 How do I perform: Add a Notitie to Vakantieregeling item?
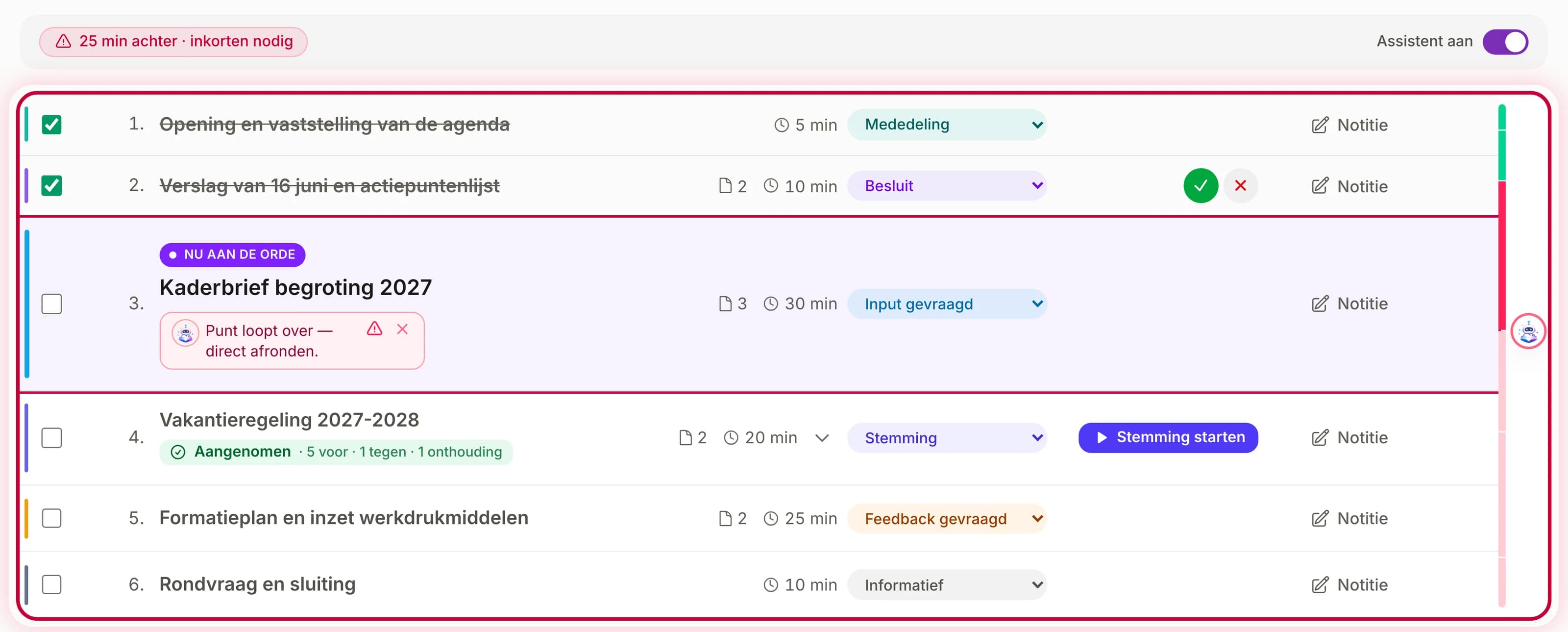click(x=1349, y=438)
